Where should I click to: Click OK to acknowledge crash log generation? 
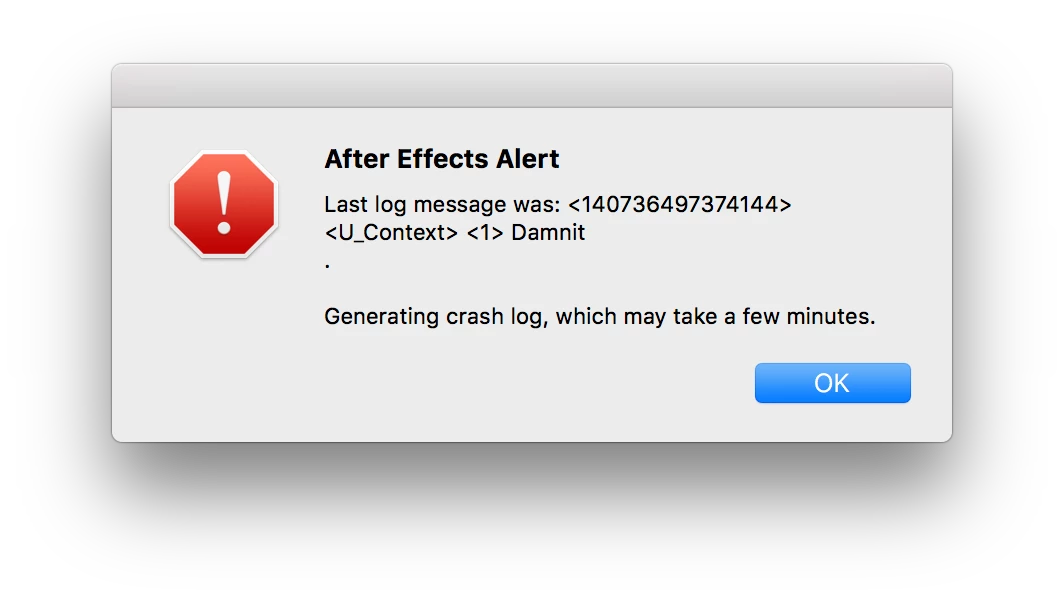click(x=832, y=382)
